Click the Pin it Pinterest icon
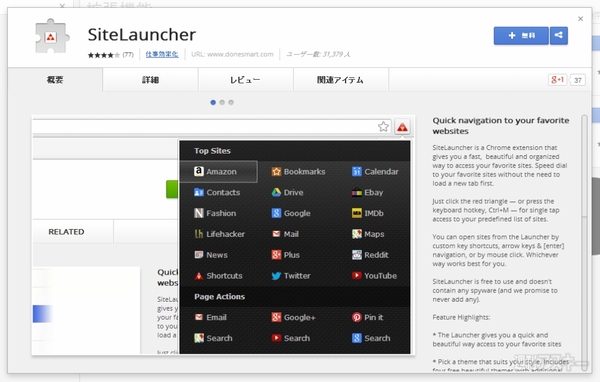 [357, 317]
